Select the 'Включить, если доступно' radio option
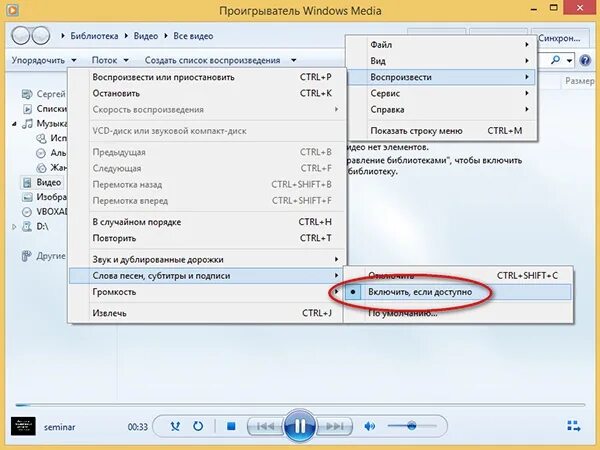Viewport: 600px width, 450px height. coord(457,292)
